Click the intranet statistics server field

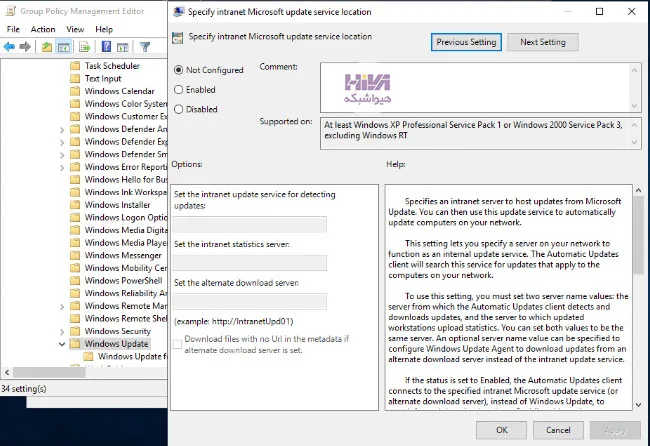tap(250, 263)
